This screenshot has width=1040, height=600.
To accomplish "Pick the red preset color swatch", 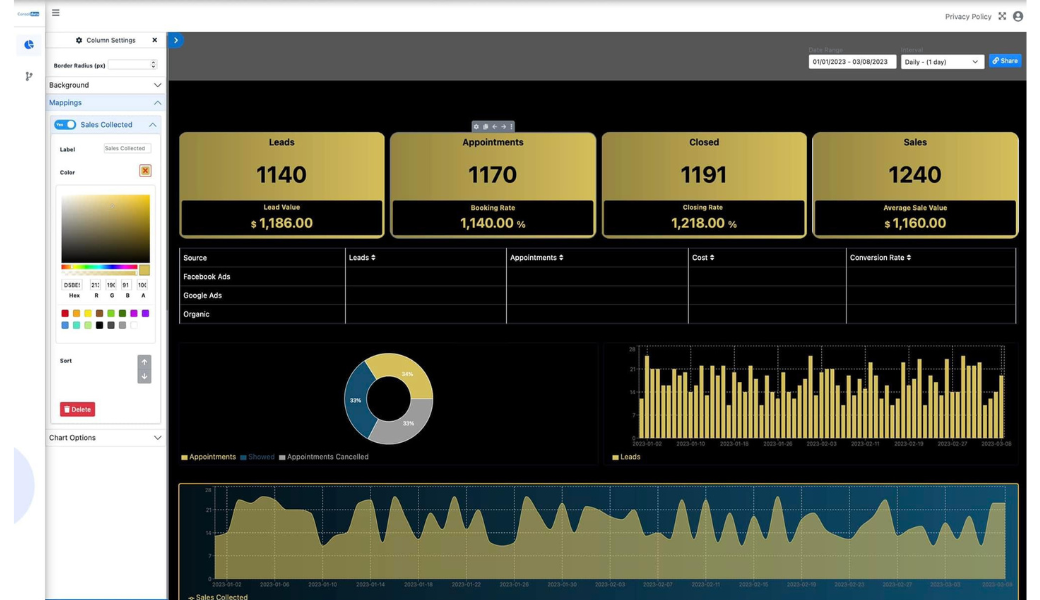I will point(65,313).
